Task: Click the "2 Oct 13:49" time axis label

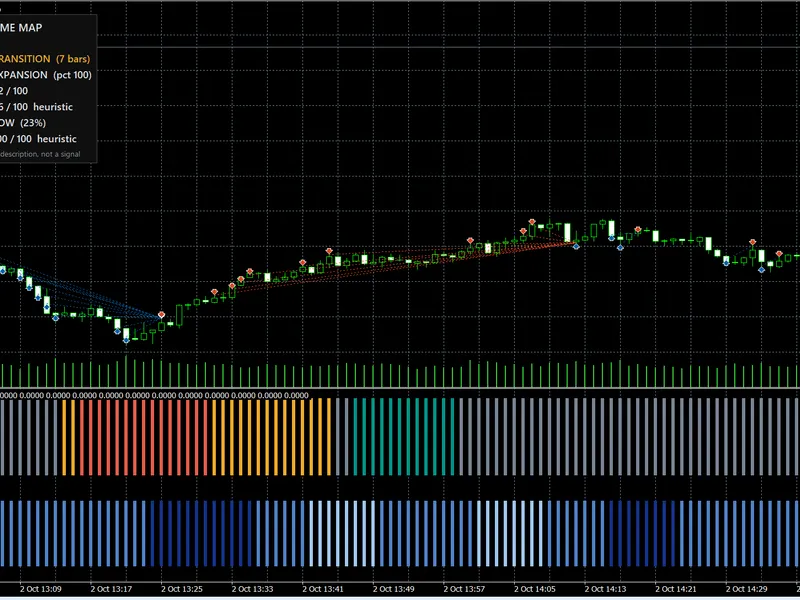Action: pos(393,589)
